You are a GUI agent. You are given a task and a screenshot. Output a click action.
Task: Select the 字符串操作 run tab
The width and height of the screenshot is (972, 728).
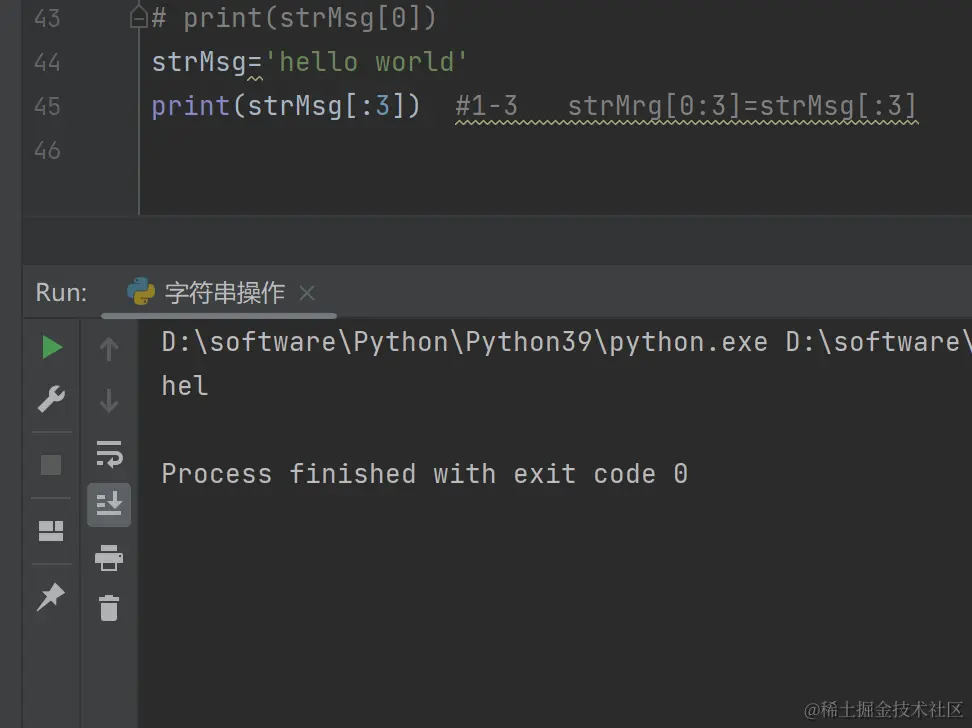(224, 293)
